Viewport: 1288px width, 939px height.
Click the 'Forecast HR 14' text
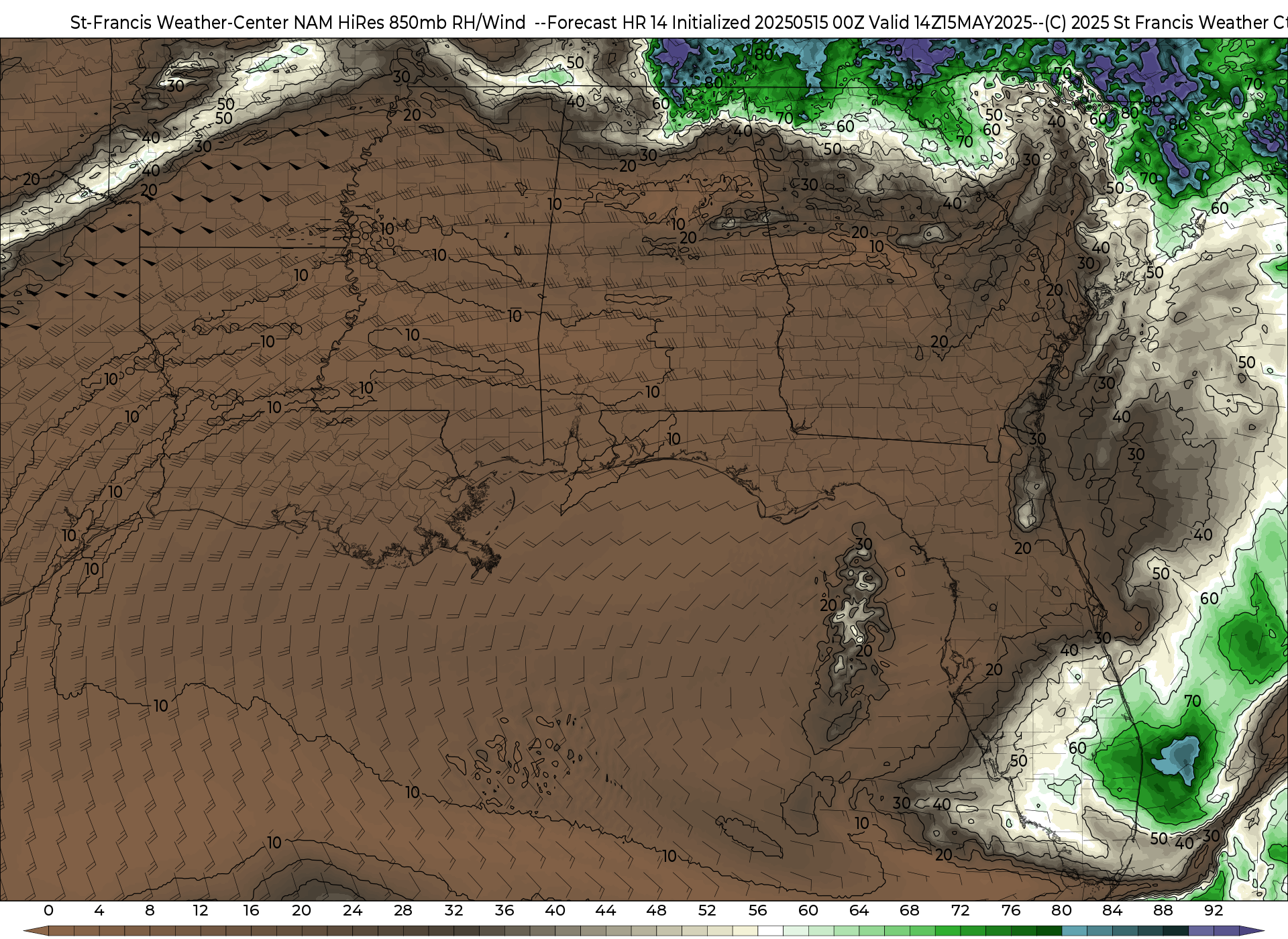click(x=608, y=23)
